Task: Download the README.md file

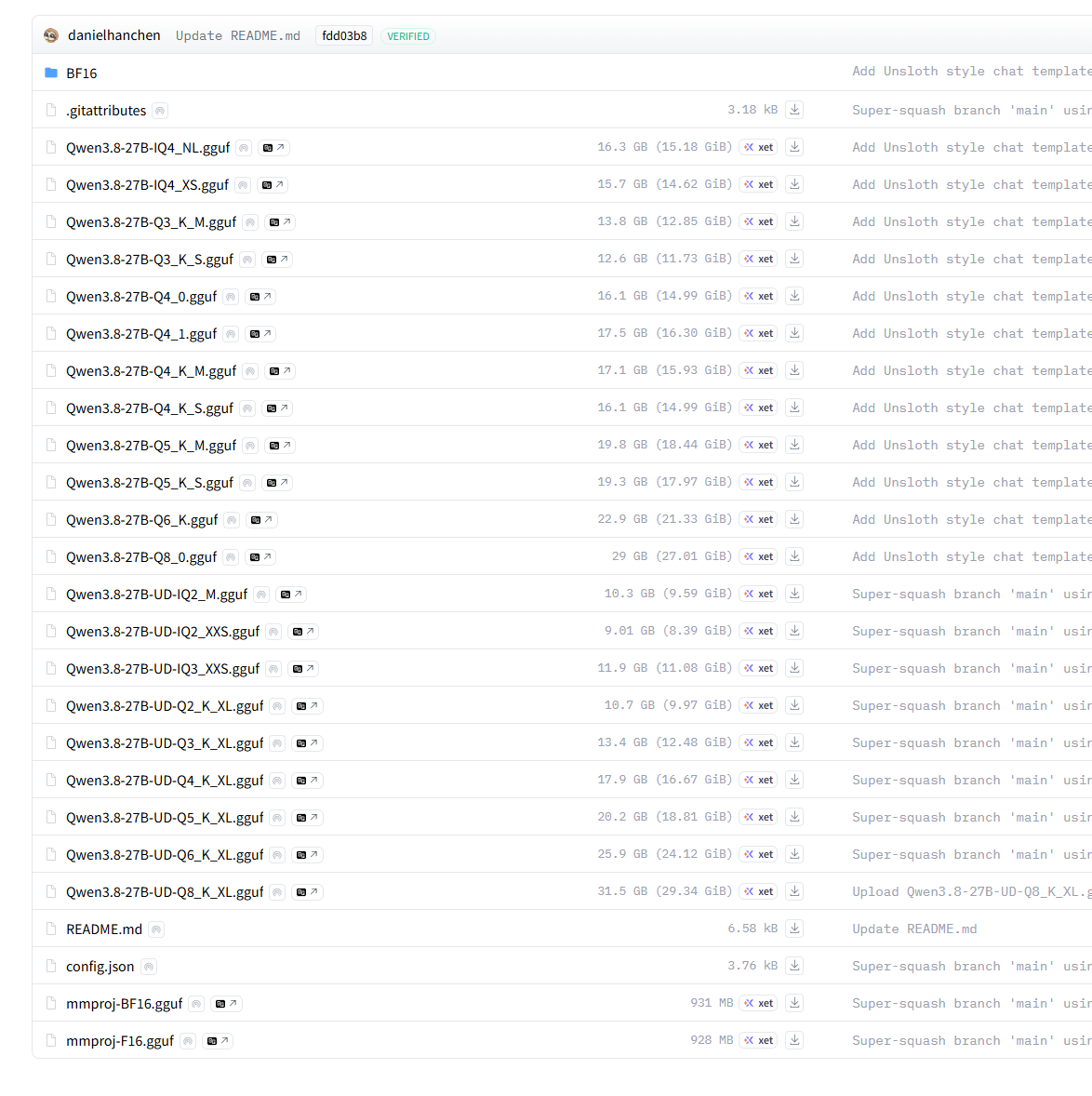Action: [794, 929]
